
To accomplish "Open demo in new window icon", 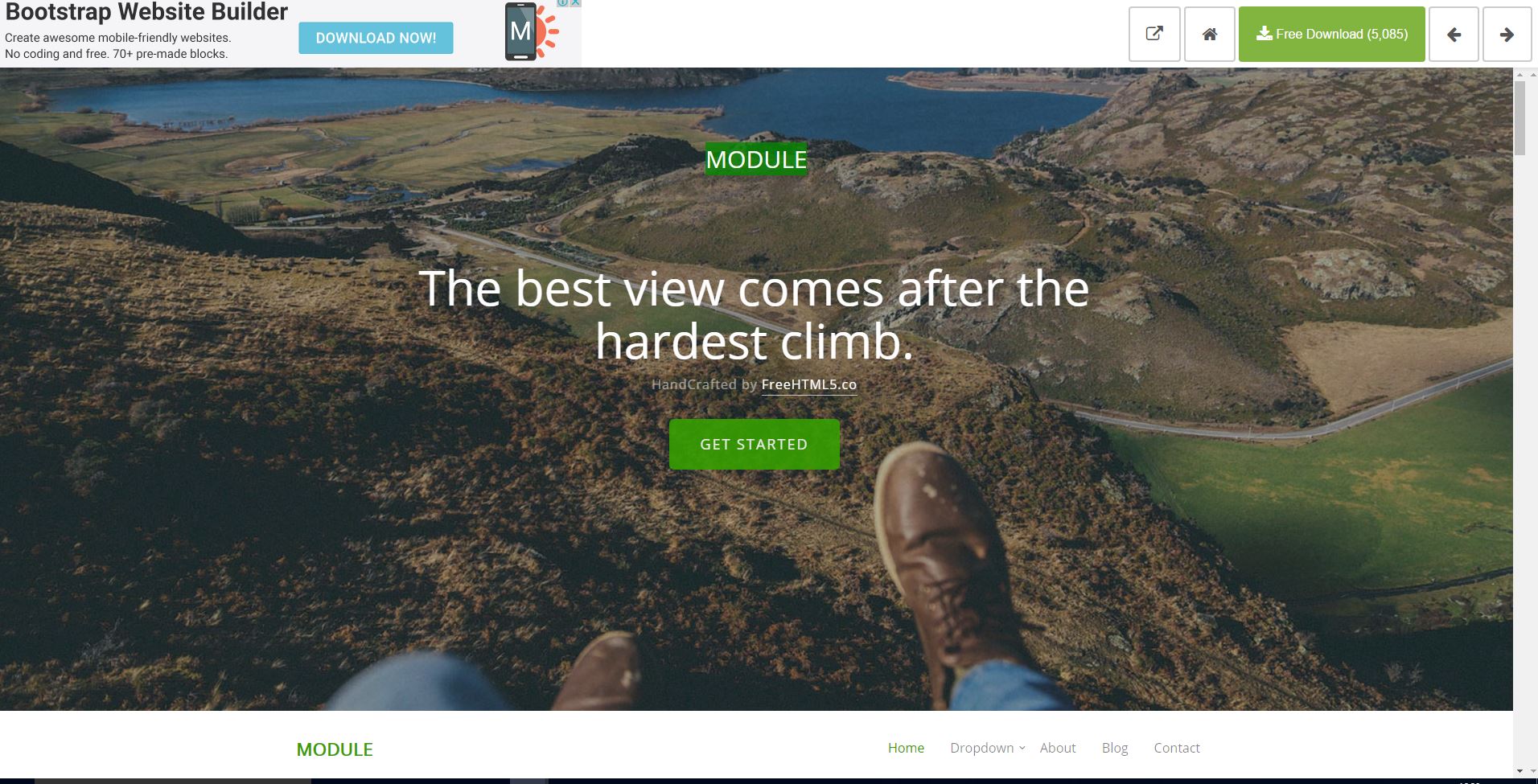I will [x=1154, y=34].
